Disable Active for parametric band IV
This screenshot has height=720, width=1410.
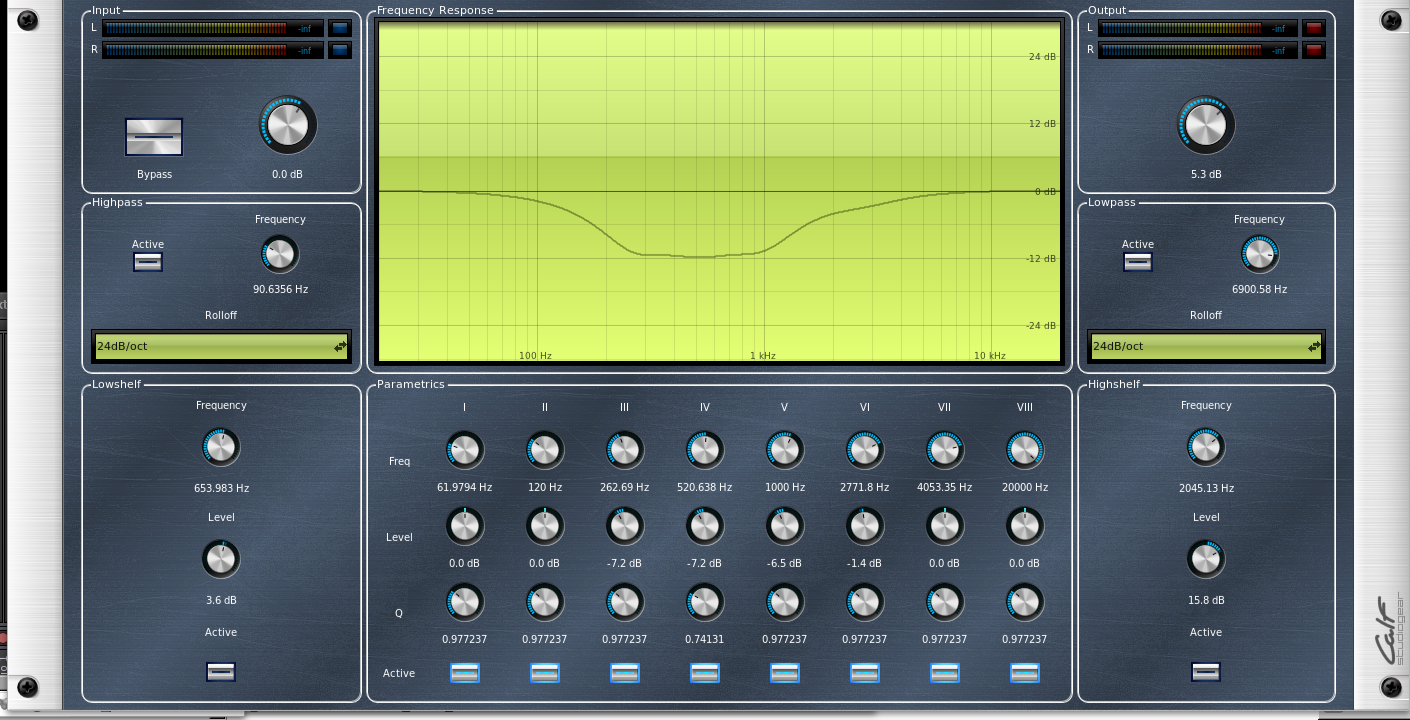705,673
